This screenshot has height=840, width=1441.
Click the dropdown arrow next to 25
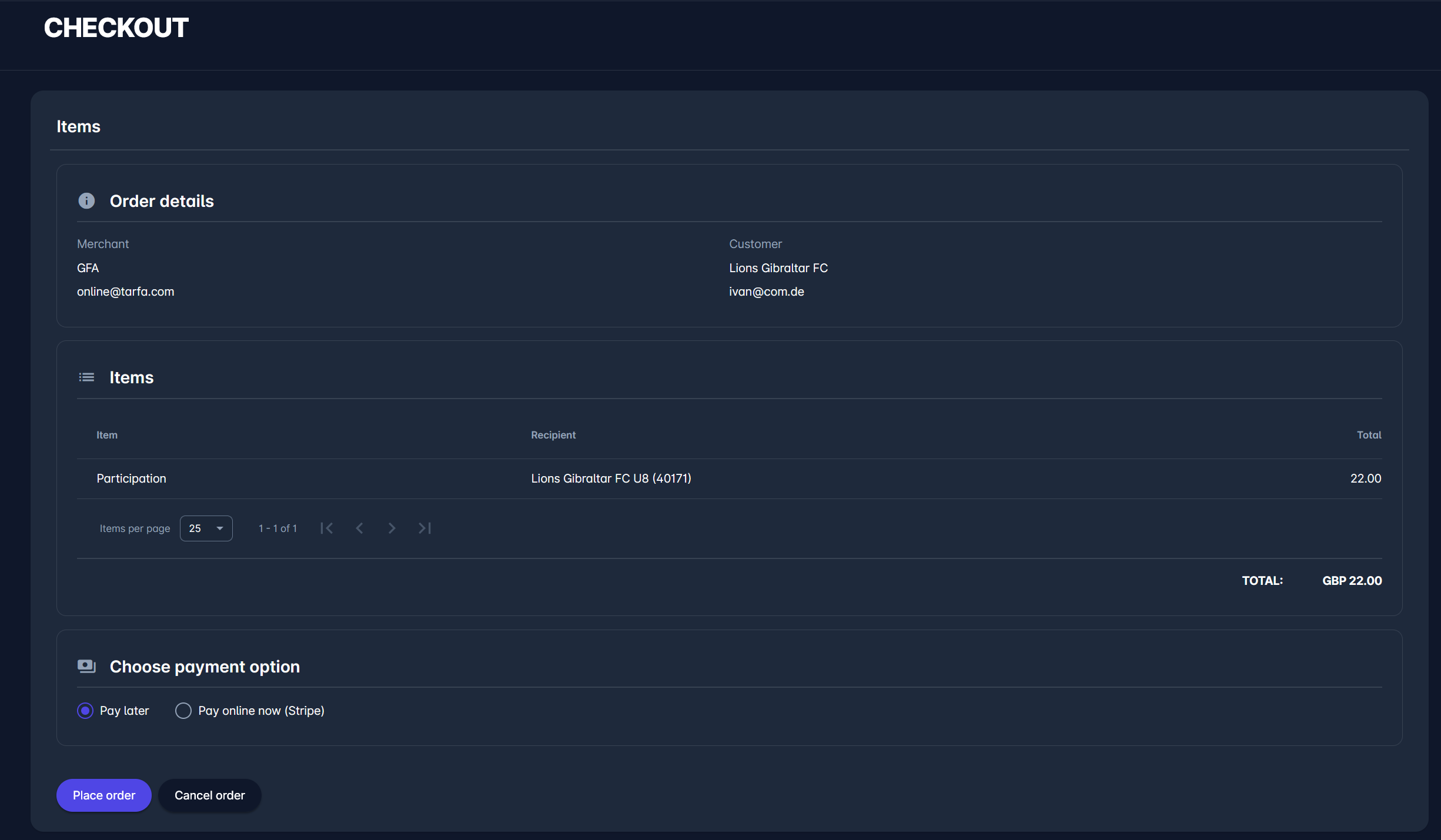pyautogui.click(x=220, y=528)
